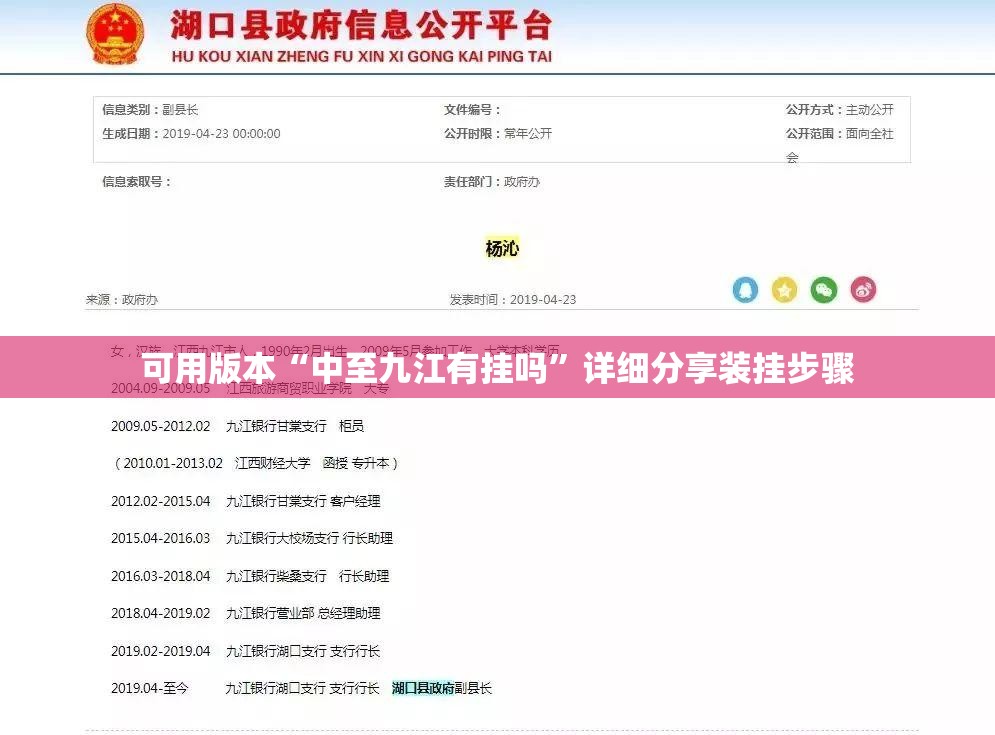This screenshot has width=995, height=735.
Task: Click row 2019.02-2019.04 湖口支行 支行行长
Action: [x=246, y=651]
